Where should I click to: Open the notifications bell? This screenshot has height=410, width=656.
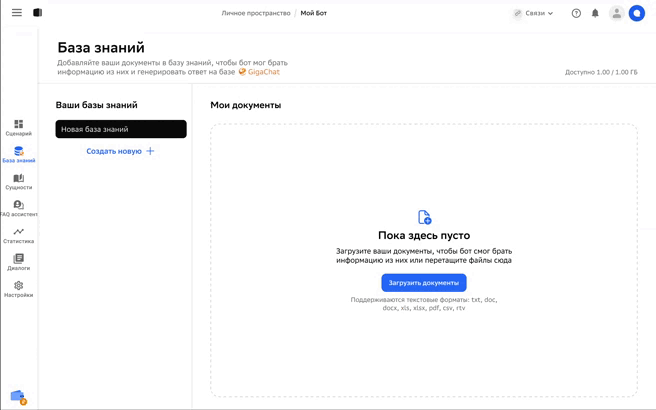point(595,13)
